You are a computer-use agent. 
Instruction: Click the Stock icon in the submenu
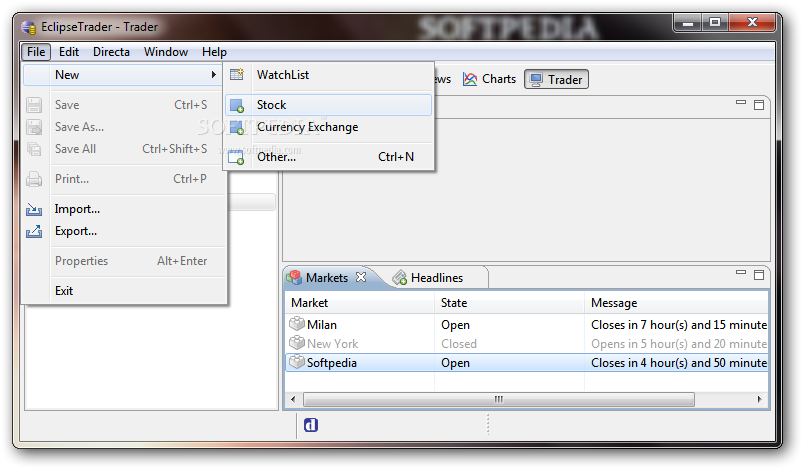(x=237, y=105)
